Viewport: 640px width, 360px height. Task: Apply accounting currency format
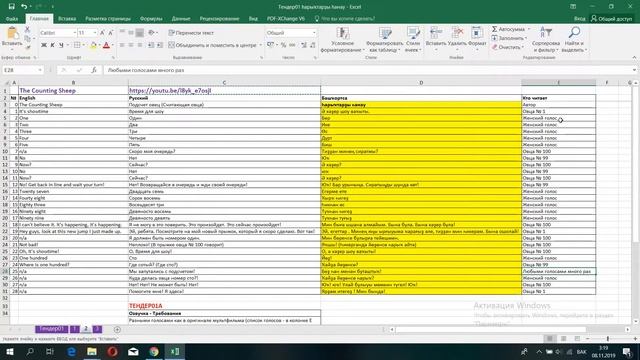tap(270, 45)
